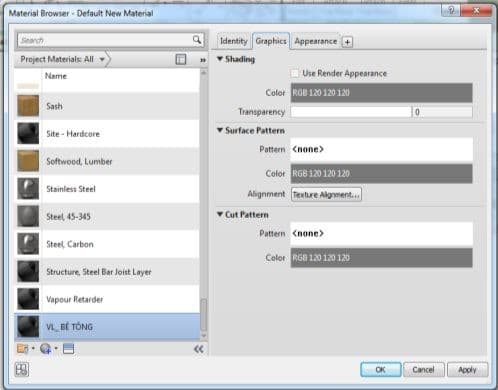This screenshot has height=390, width=498.
Task: Select the Softwood, Lumber thumbnail
Action: [x=28, y=161]
